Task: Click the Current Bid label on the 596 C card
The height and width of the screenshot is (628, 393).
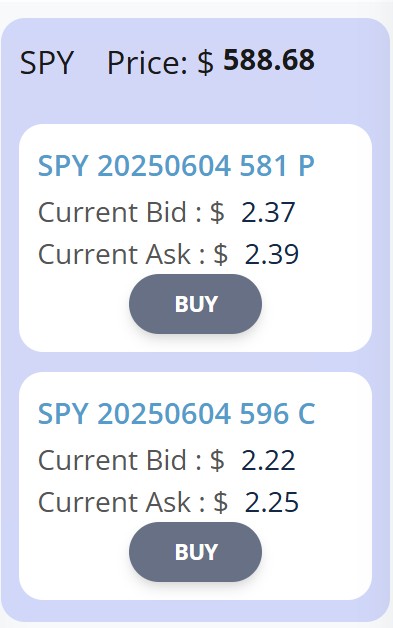Action: pos(112,460)
